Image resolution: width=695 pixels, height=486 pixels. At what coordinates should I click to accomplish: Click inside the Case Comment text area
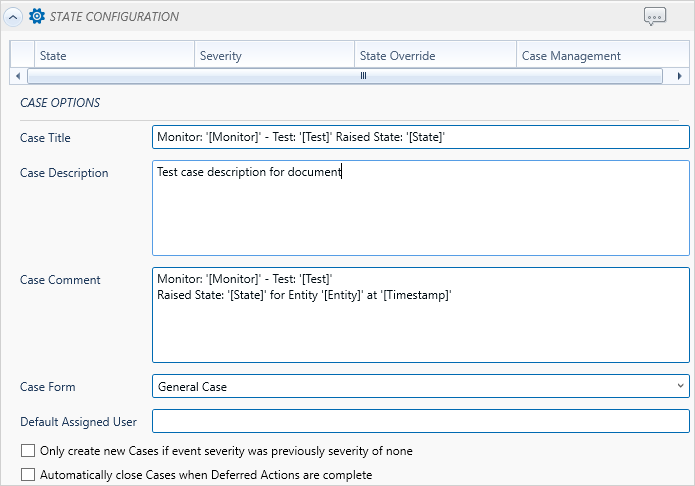(x=420, y=314)
